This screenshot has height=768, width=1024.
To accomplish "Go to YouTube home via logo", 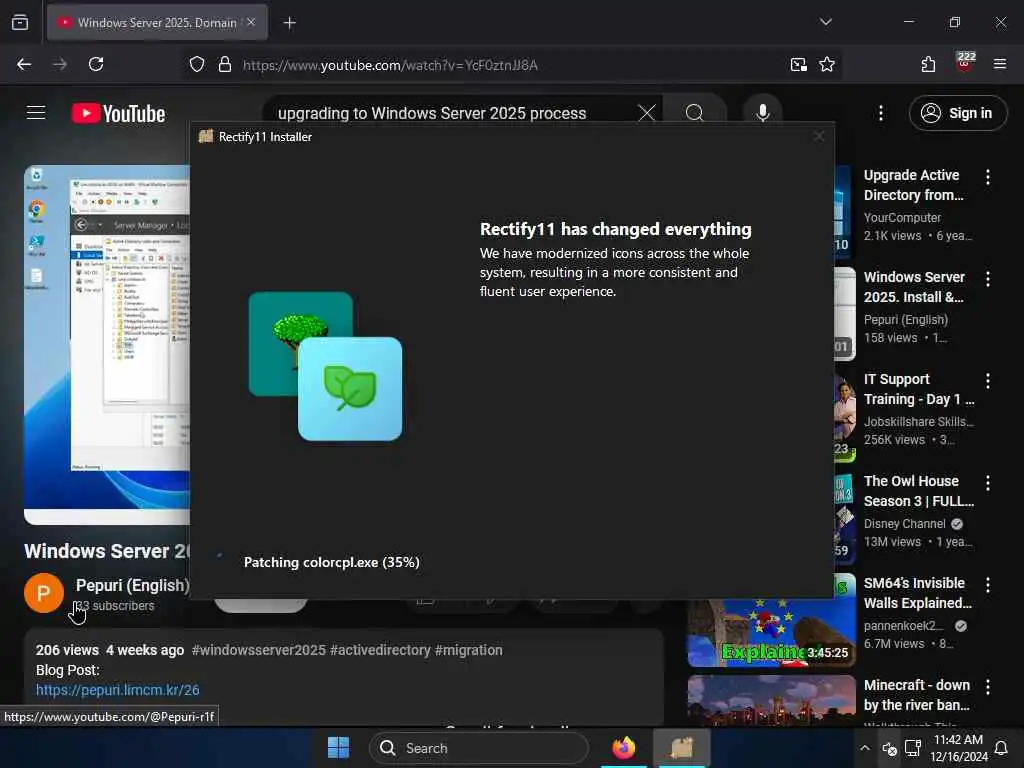I will click(x=118, y=114).
